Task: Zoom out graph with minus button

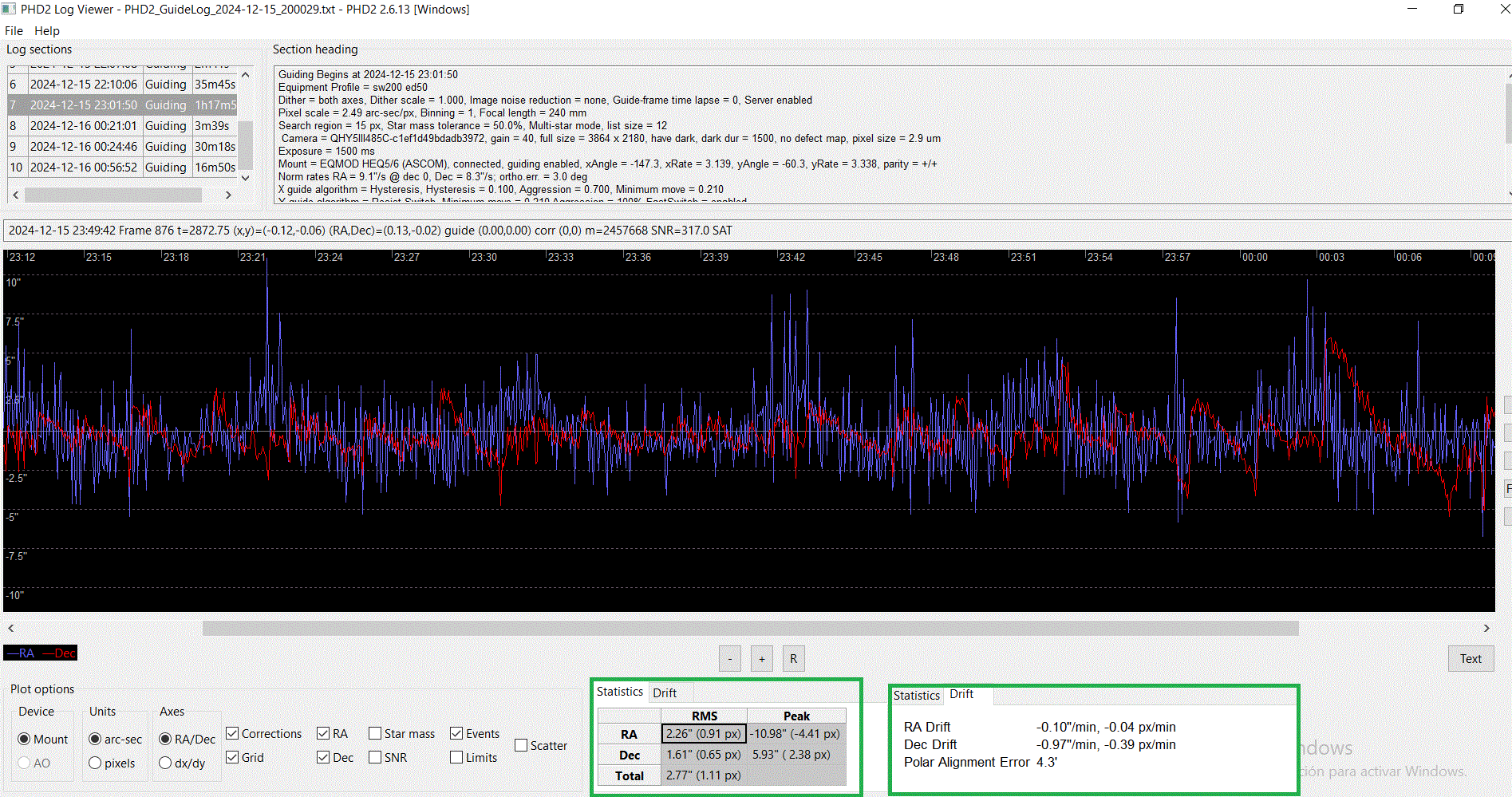Action: 730,659
